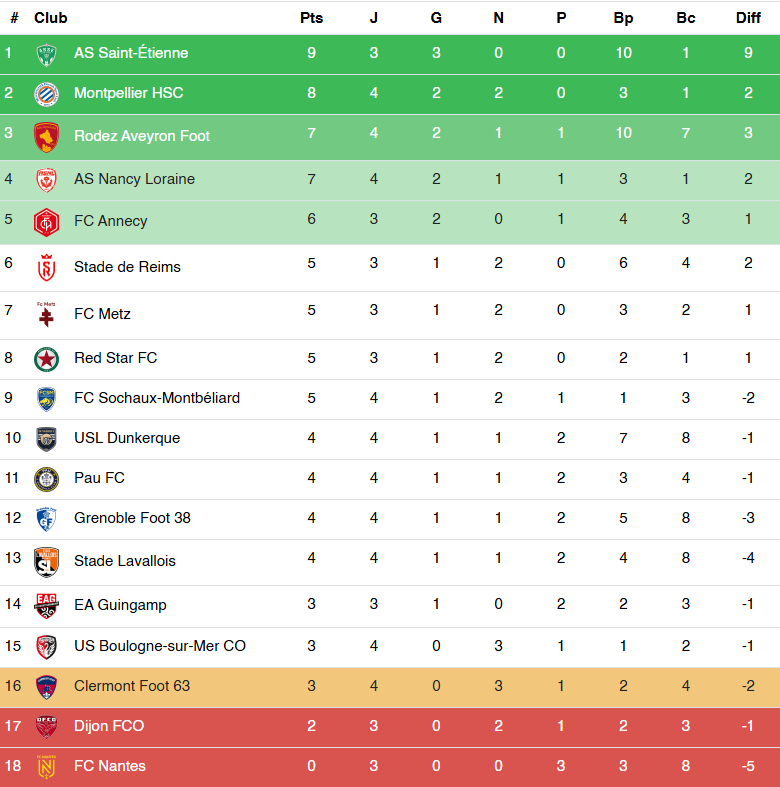Image resolution: width=780 pixels, height=787 pixels.
Task: Click the EA Guingamp EAG badge
Action: pyautogui.click(x=47, y=606)
